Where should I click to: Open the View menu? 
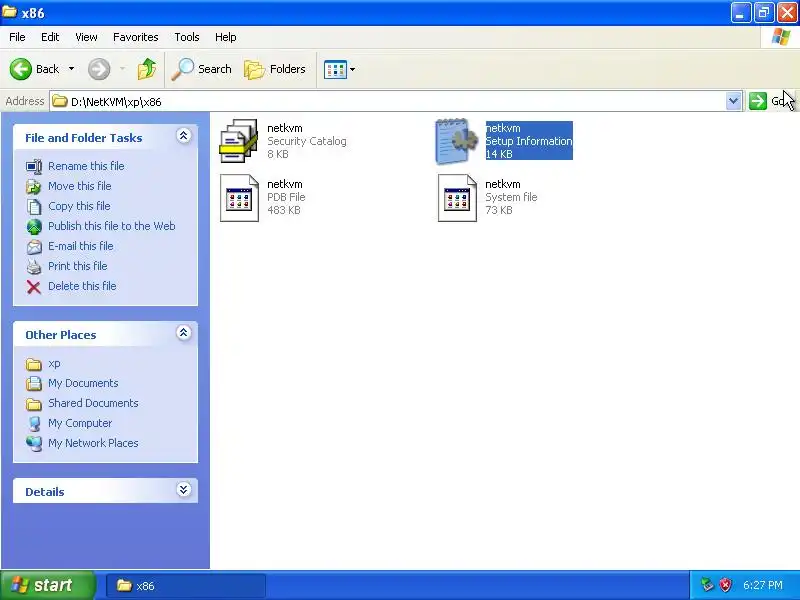pos(86,37)
